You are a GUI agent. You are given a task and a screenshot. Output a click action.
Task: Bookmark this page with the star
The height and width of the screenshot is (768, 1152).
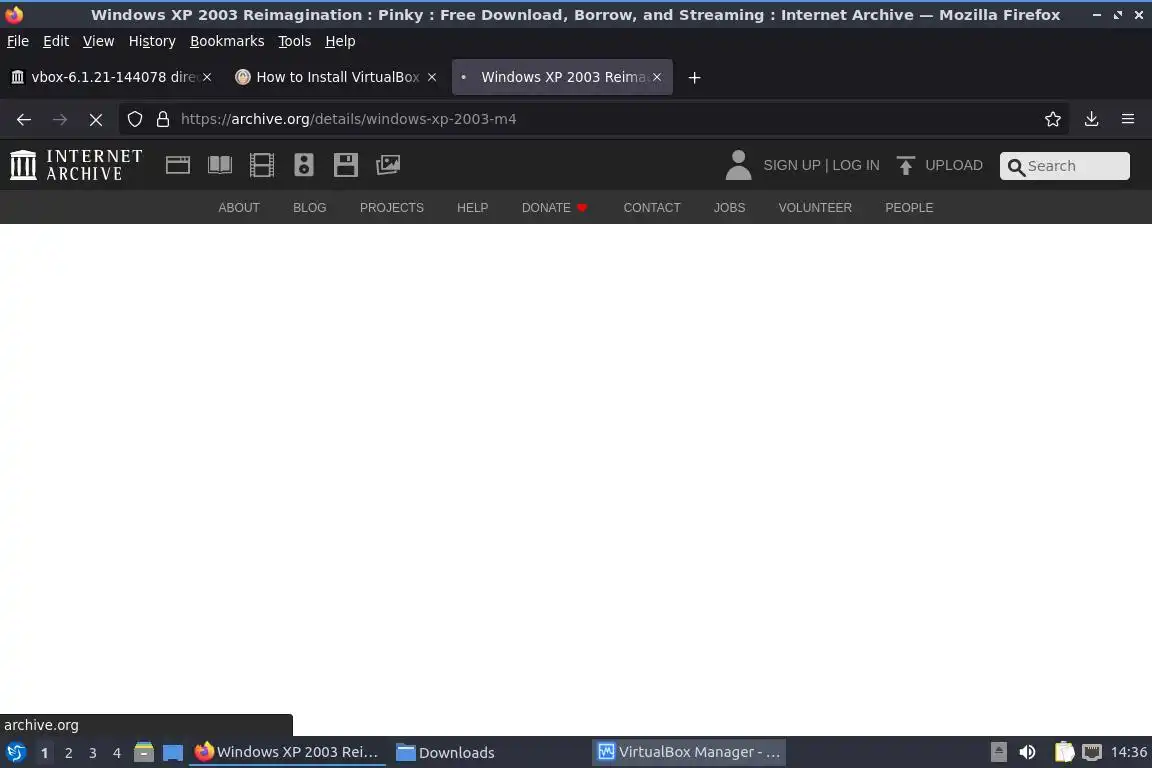coord(1053,119)
